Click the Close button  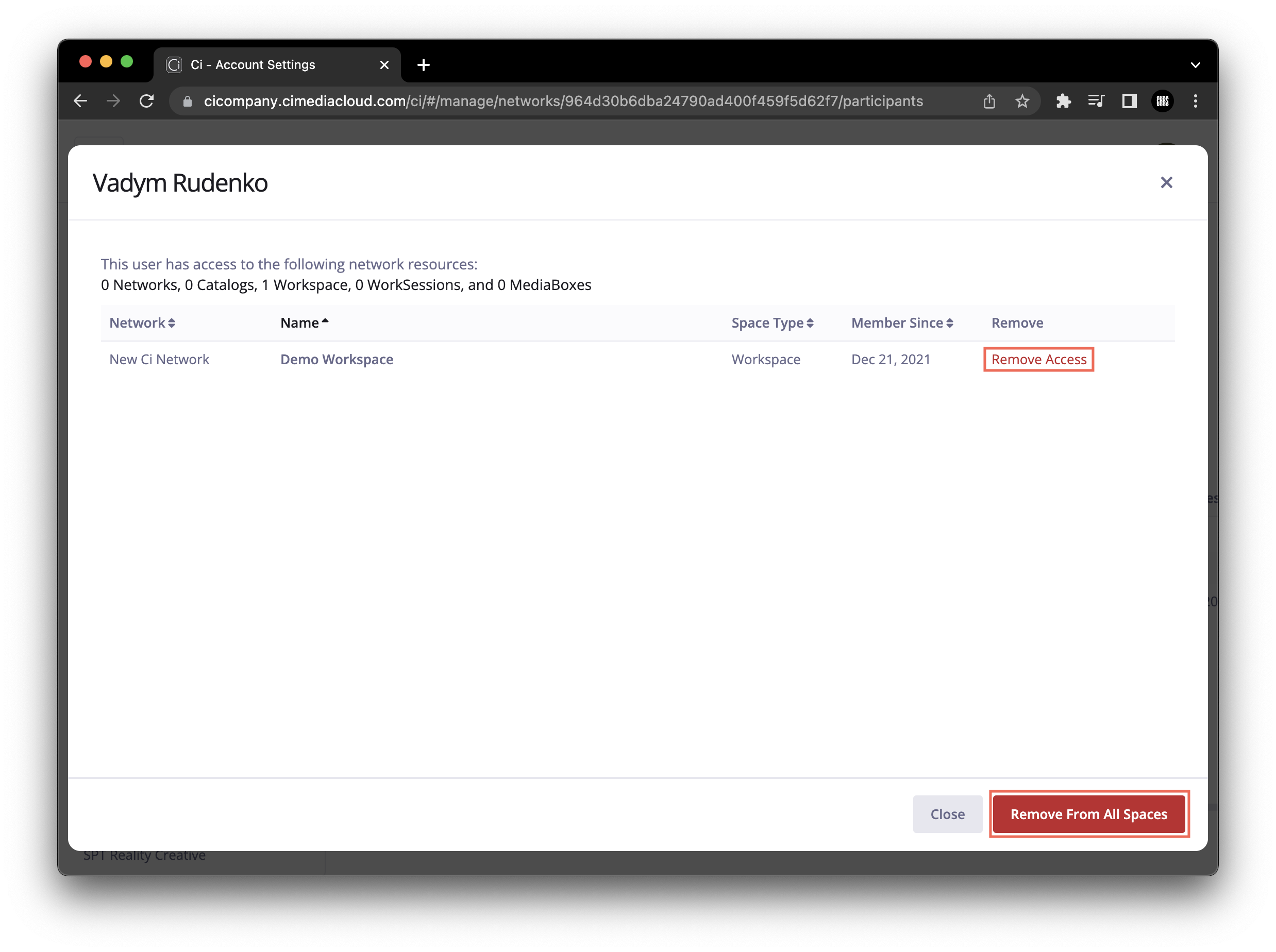point(947,814)
